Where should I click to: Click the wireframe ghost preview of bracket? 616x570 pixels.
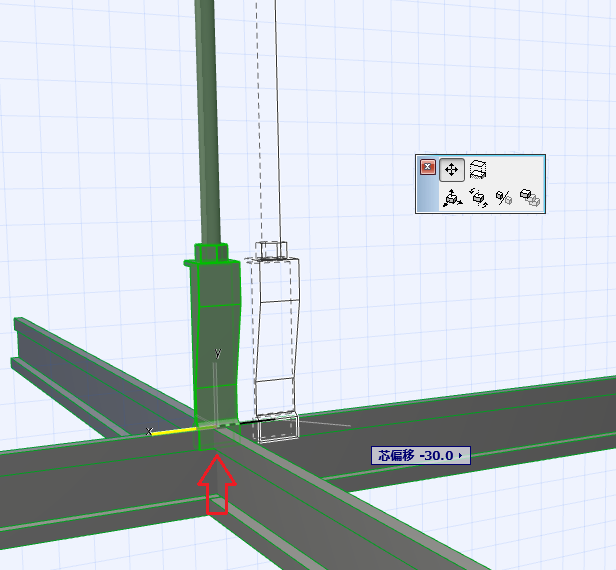pos(276,342)
